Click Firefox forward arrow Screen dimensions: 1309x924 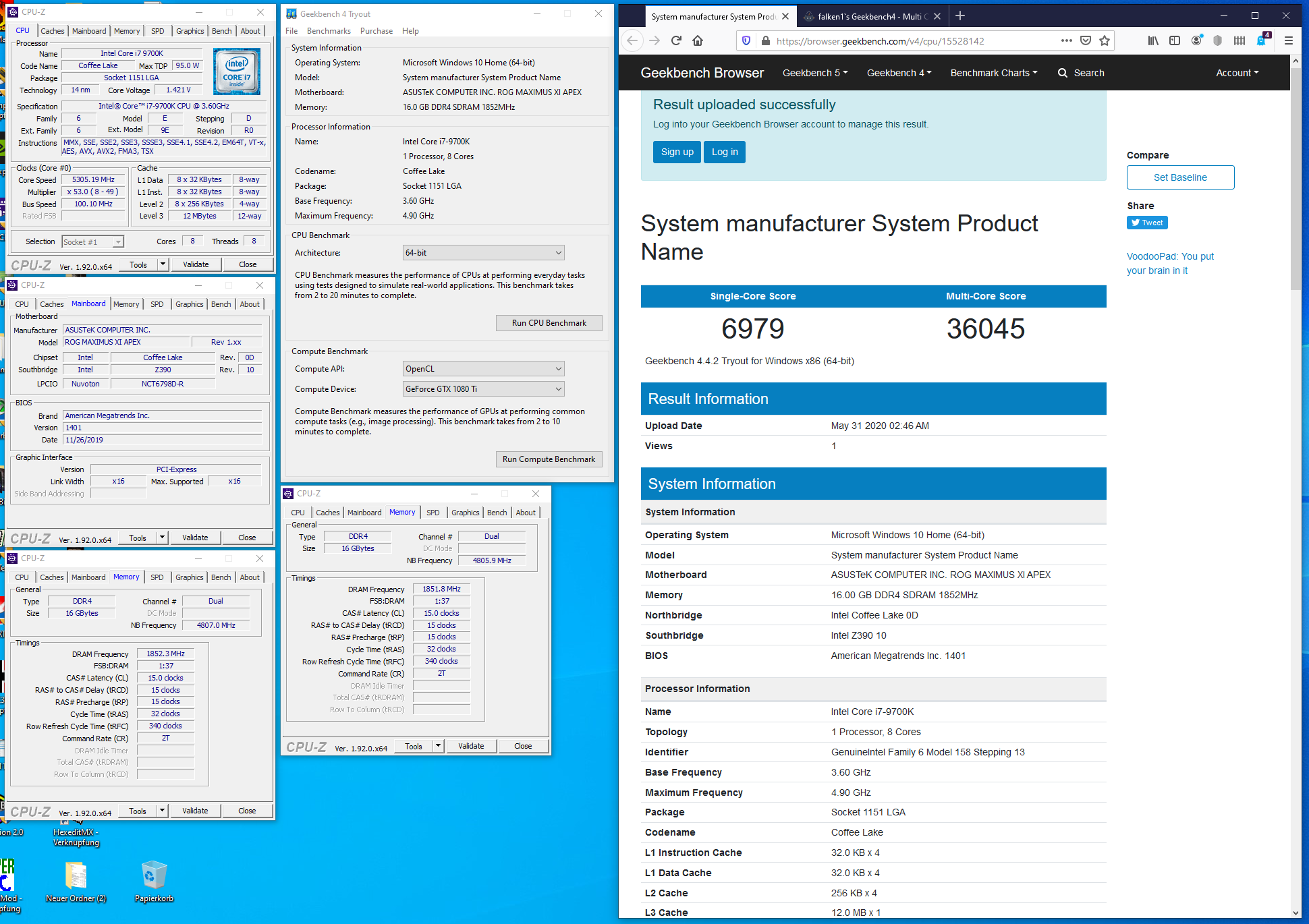654,40
